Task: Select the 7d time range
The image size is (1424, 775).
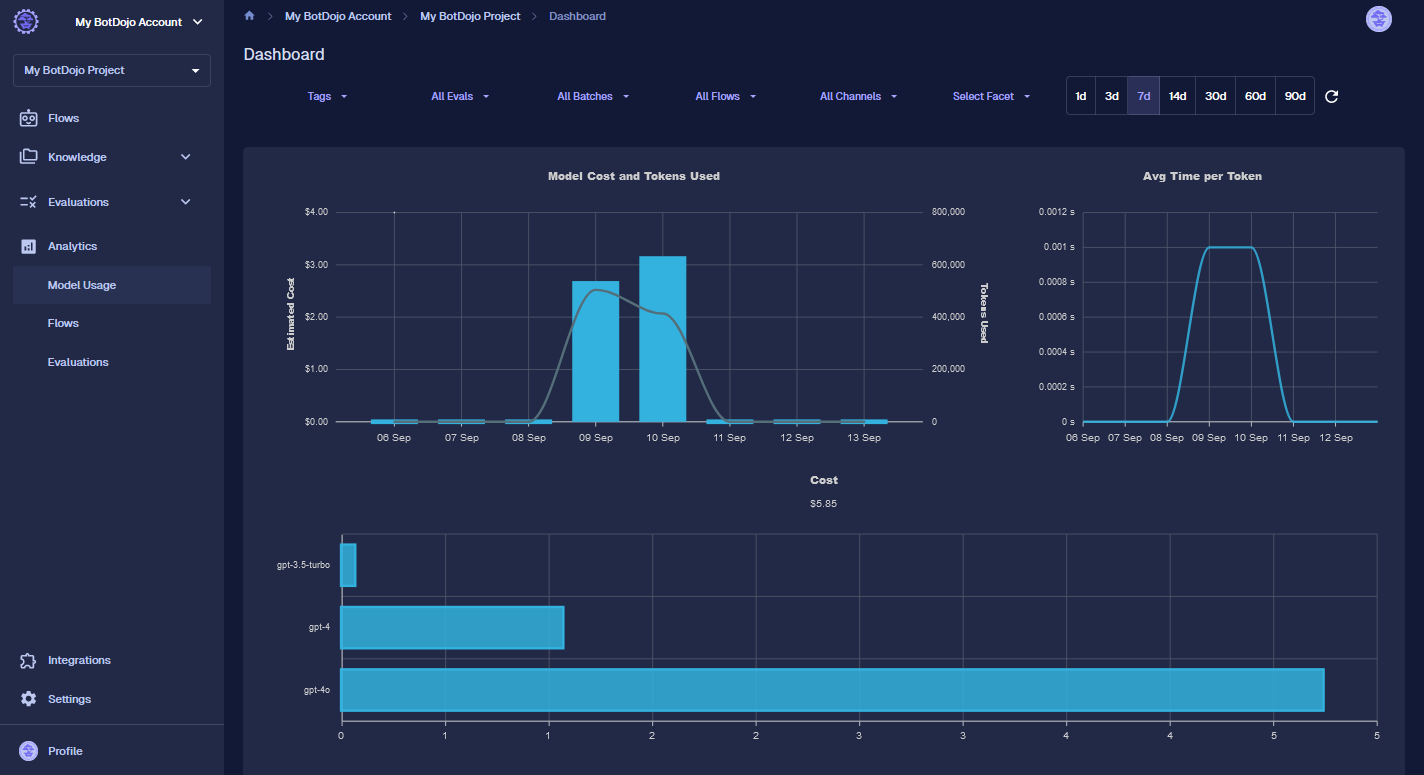Action: (x=1144, y=96)
